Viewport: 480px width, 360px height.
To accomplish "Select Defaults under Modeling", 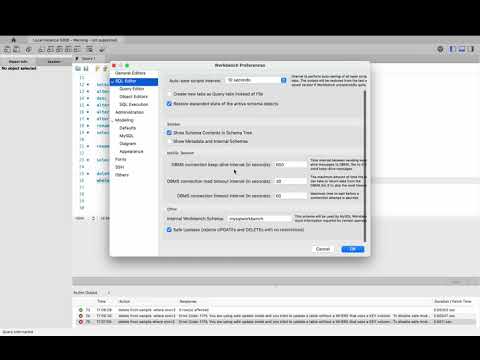I will [x=128, y=128].
